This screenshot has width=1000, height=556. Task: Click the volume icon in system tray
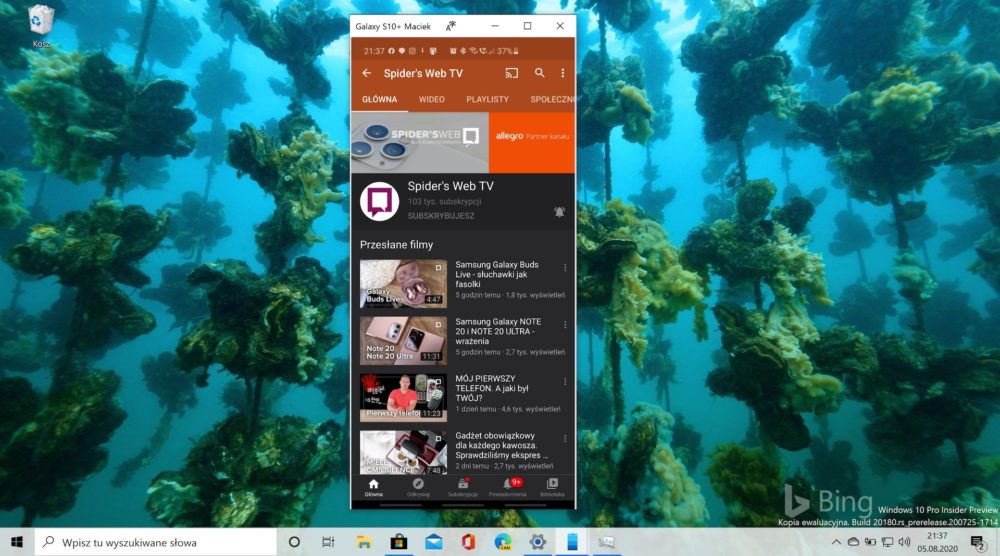coord(904,542)
